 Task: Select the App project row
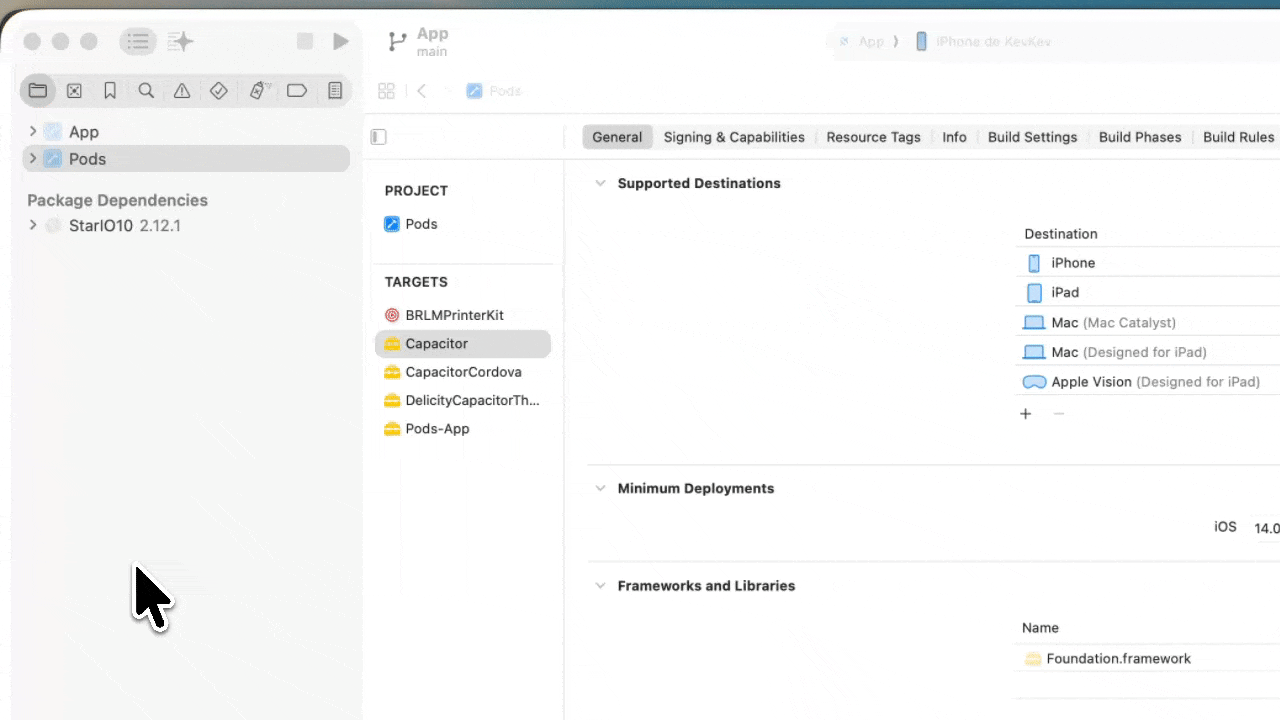pyautogui.click(x=186, y=132)
